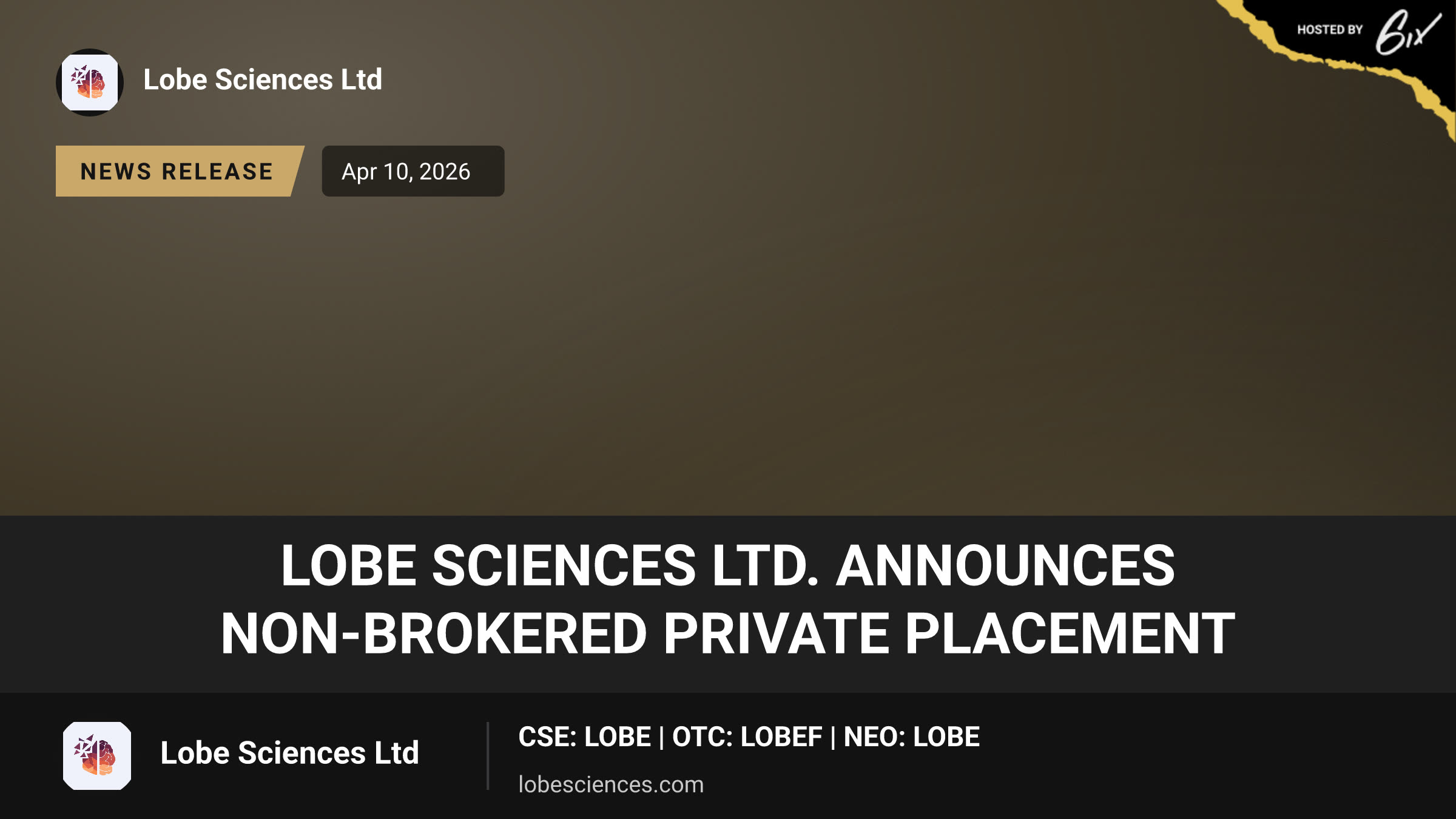The width and height of the screenshot is (1456, 819).
Task: Click the headline word ANNOUNCES
Action: 1005,565
